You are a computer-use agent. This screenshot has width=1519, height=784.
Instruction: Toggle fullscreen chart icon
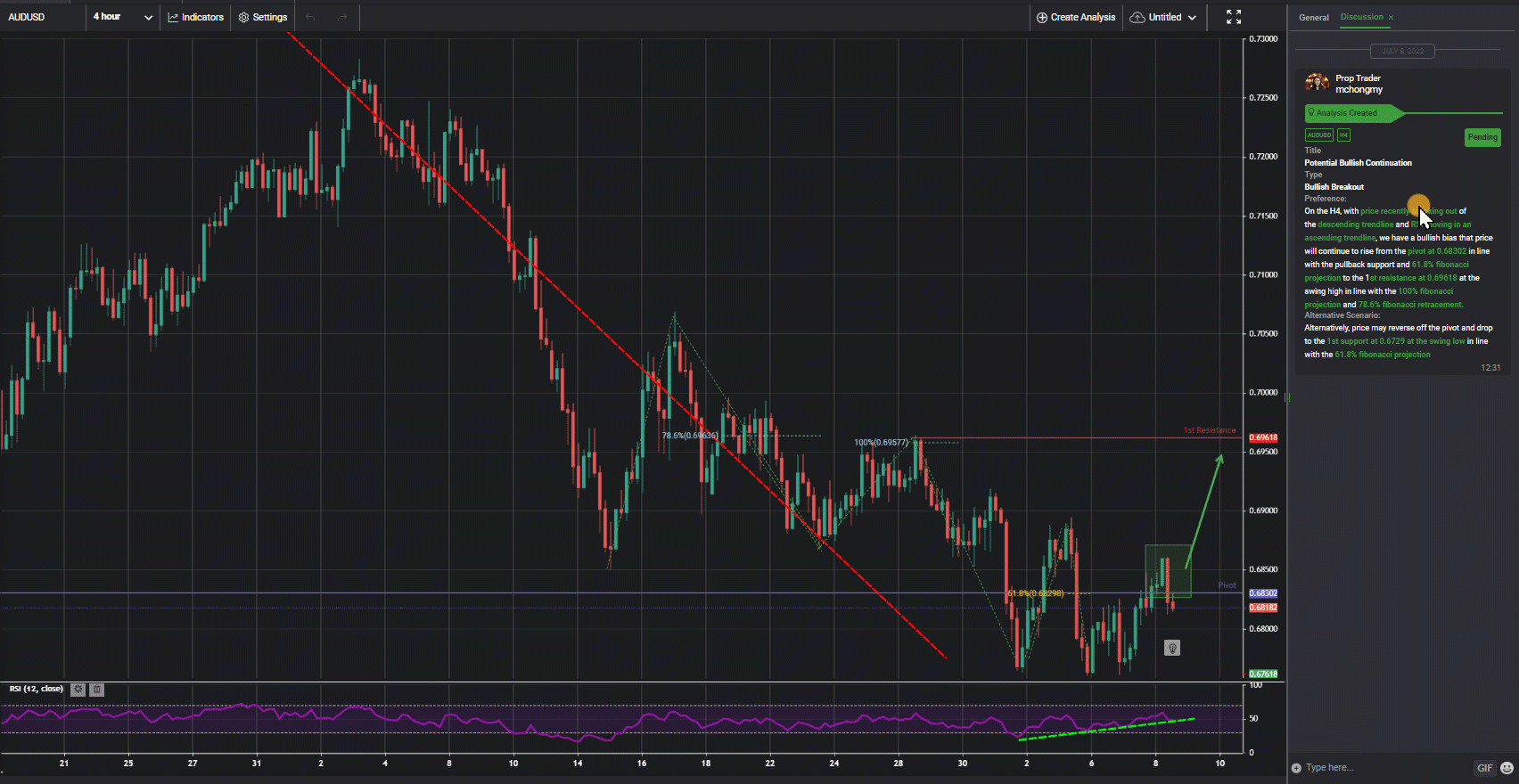pyautogui.click(x=1234, y=17)
